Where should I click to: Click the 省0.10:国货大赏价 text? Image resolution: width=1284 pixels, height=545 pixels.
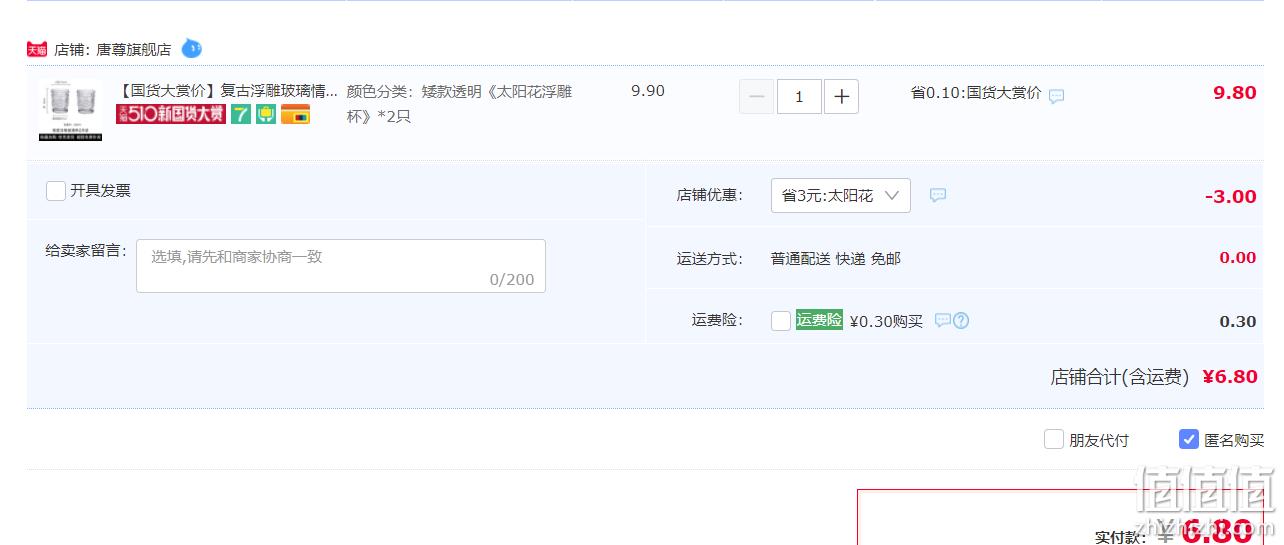point(976,93)
